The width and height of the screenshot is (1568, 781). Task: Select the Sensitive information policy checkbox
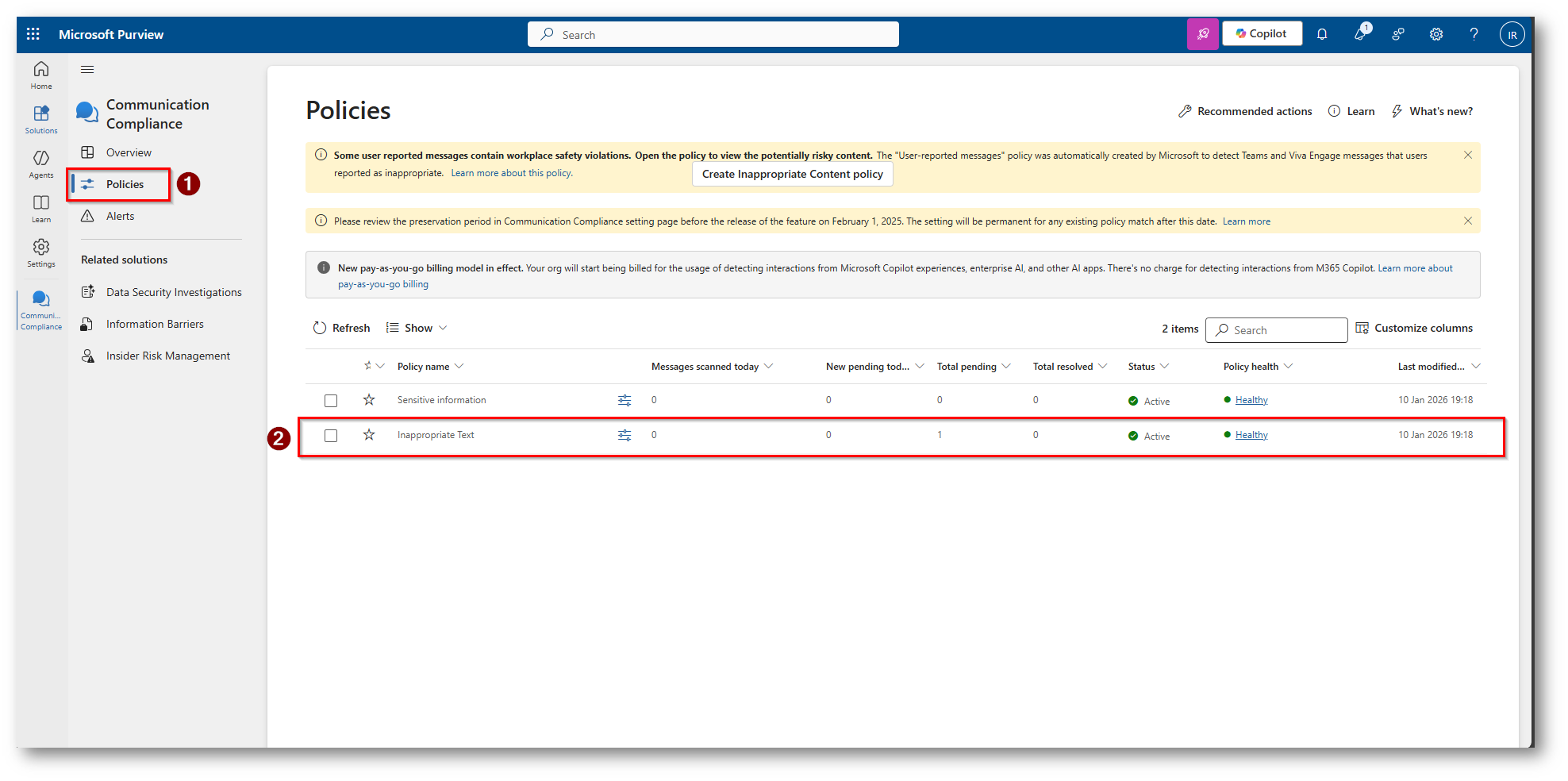[331, 401]
